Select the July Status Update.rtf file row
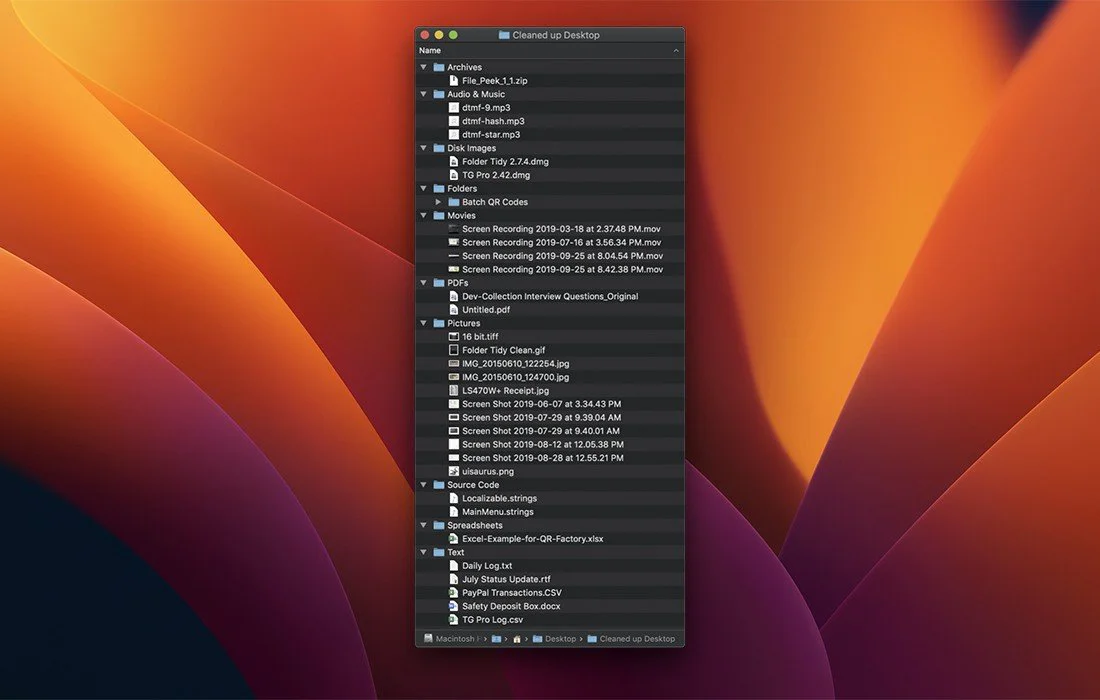The width and height of the screenshot is (1100, 700). point(505,579)
